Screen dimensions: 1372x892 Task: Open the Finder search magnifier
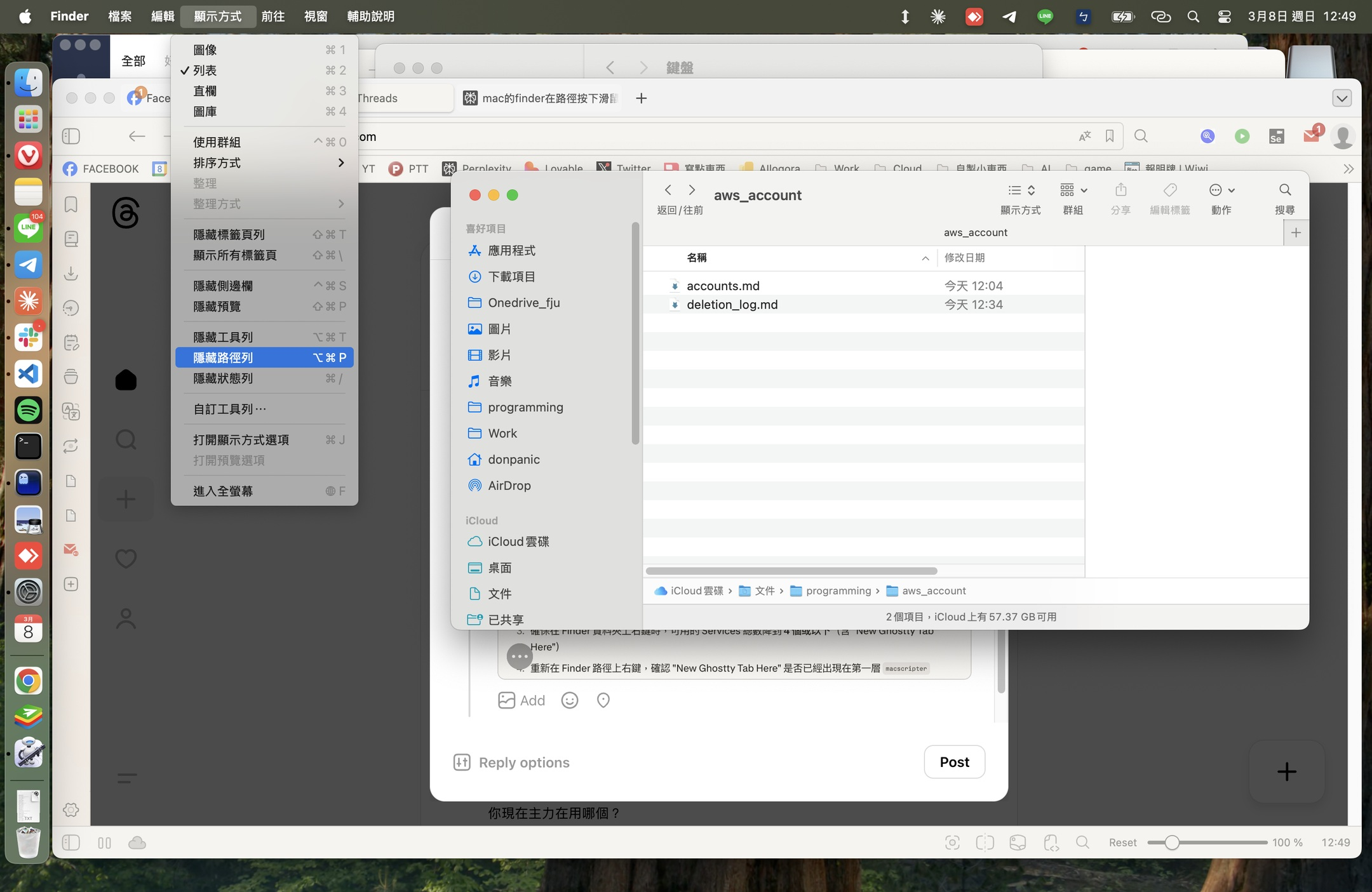coord(1284,190)
